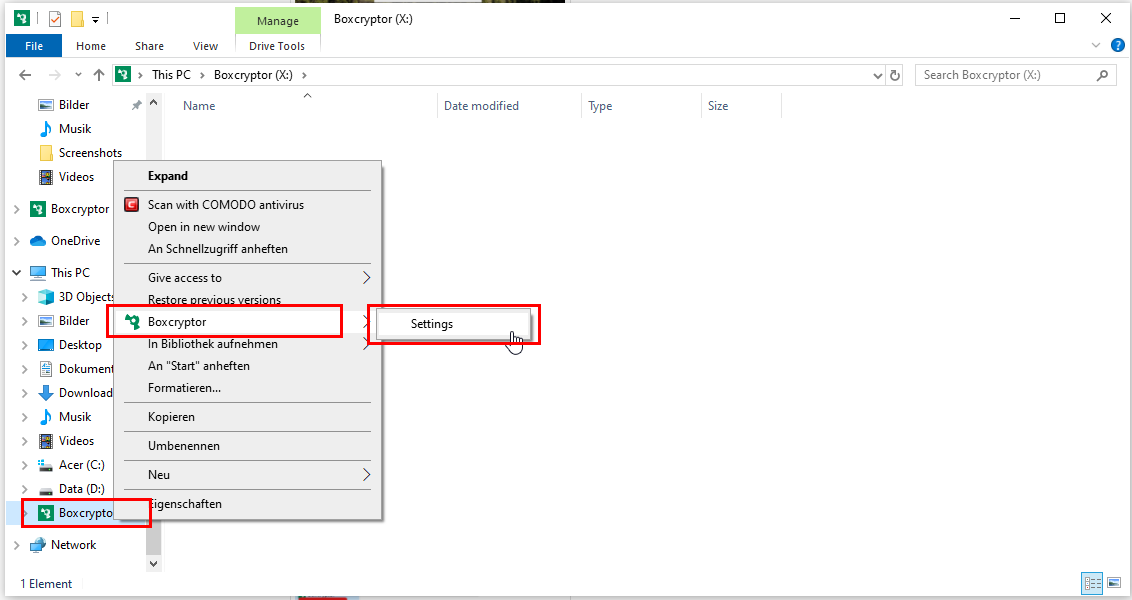Click the Properties checkmark icon in quick access toolbar
Viewport: 1132px width, 600px height.
click(x=55, y=19)
